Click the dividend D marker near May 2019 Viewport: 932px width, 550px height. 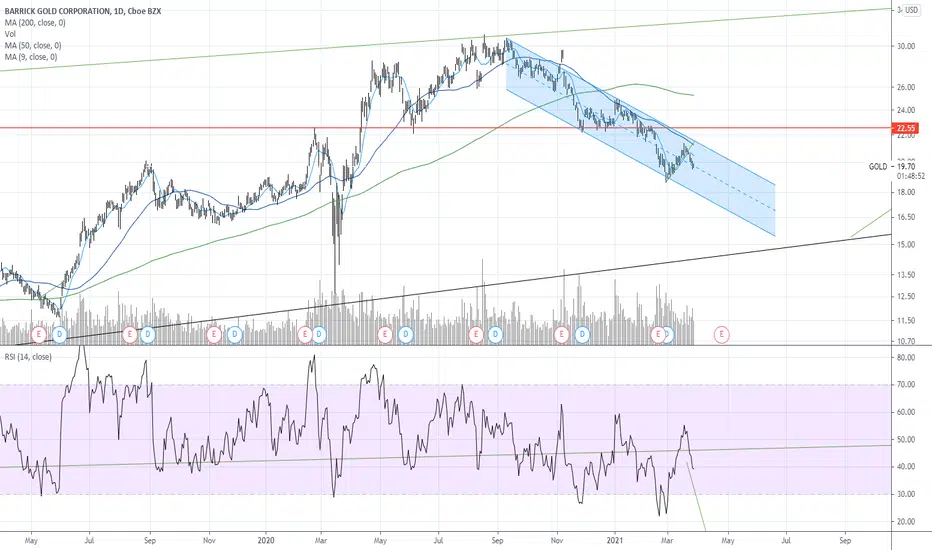(59, 335)
